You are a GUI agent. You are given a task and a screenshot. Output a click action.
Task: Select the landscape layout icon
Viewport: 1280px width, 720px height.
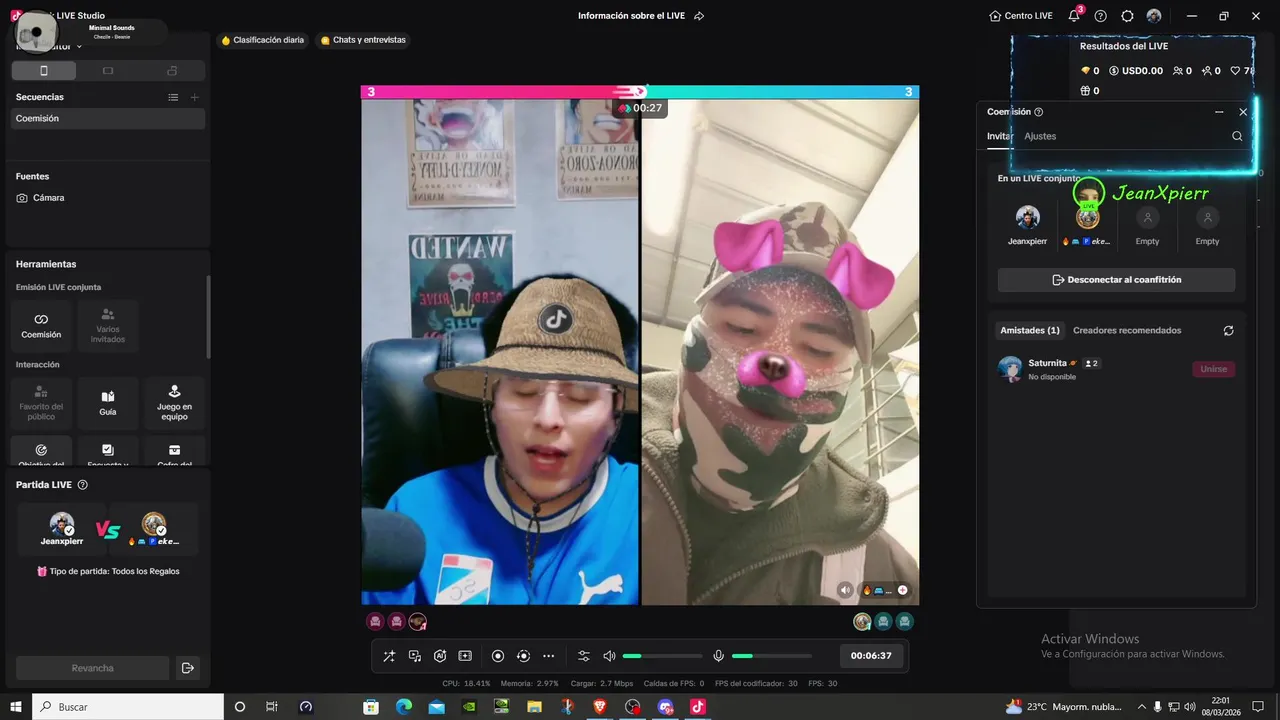click(x=108, y=71)
